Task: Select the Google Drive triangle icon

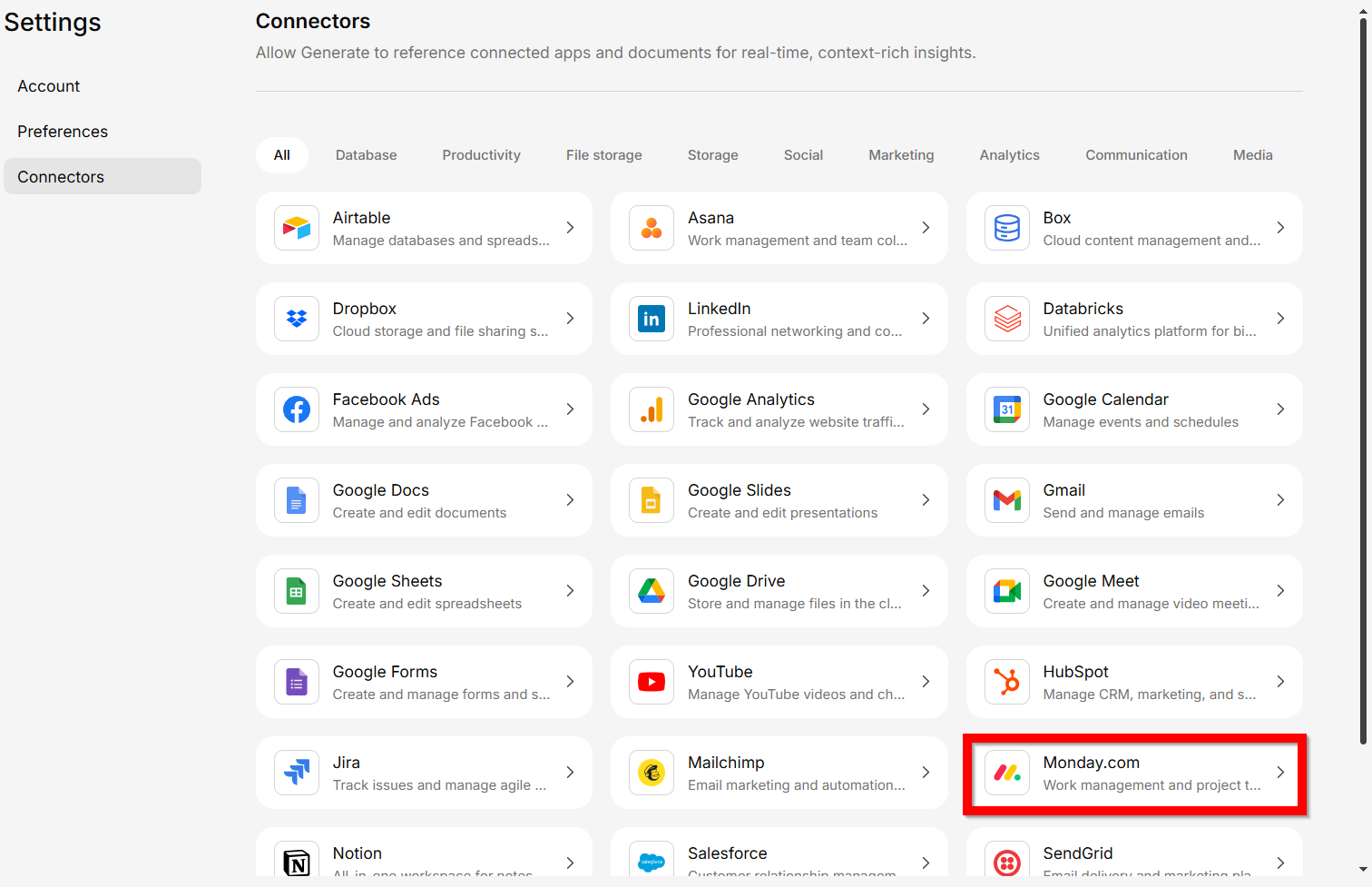Action: coord(652,591)
